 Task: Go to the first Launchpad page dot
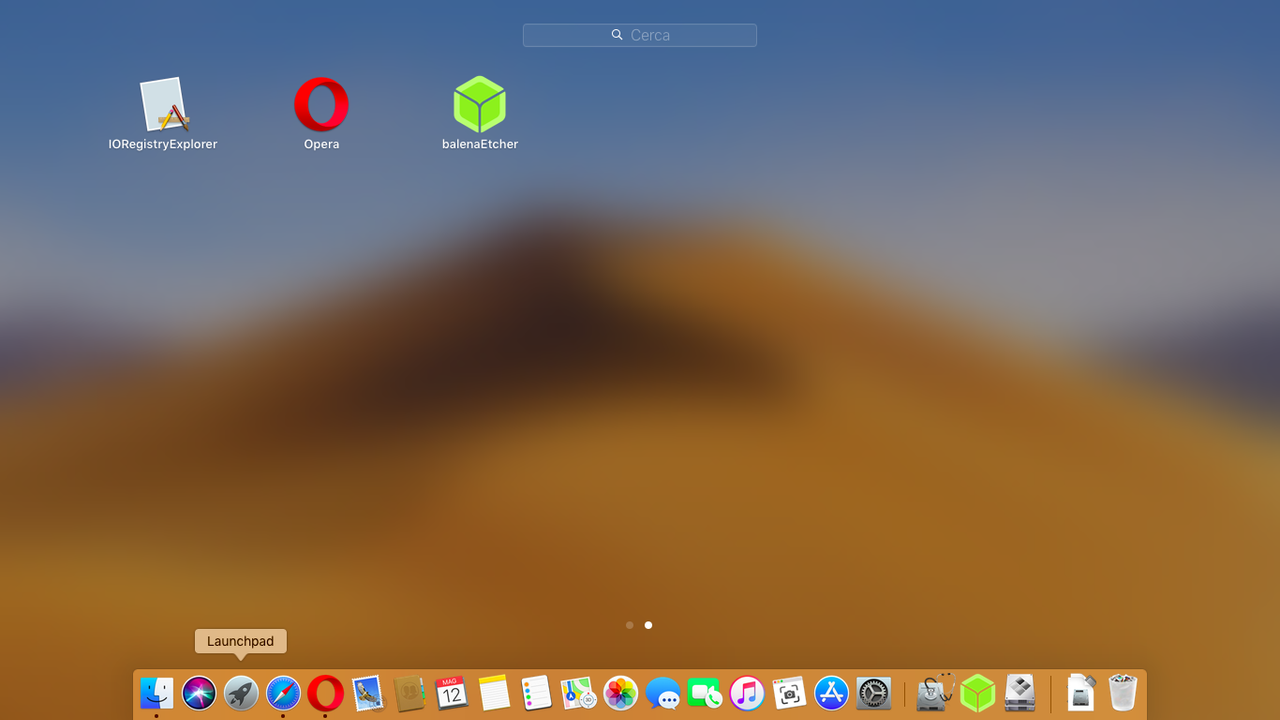(629, 625)
